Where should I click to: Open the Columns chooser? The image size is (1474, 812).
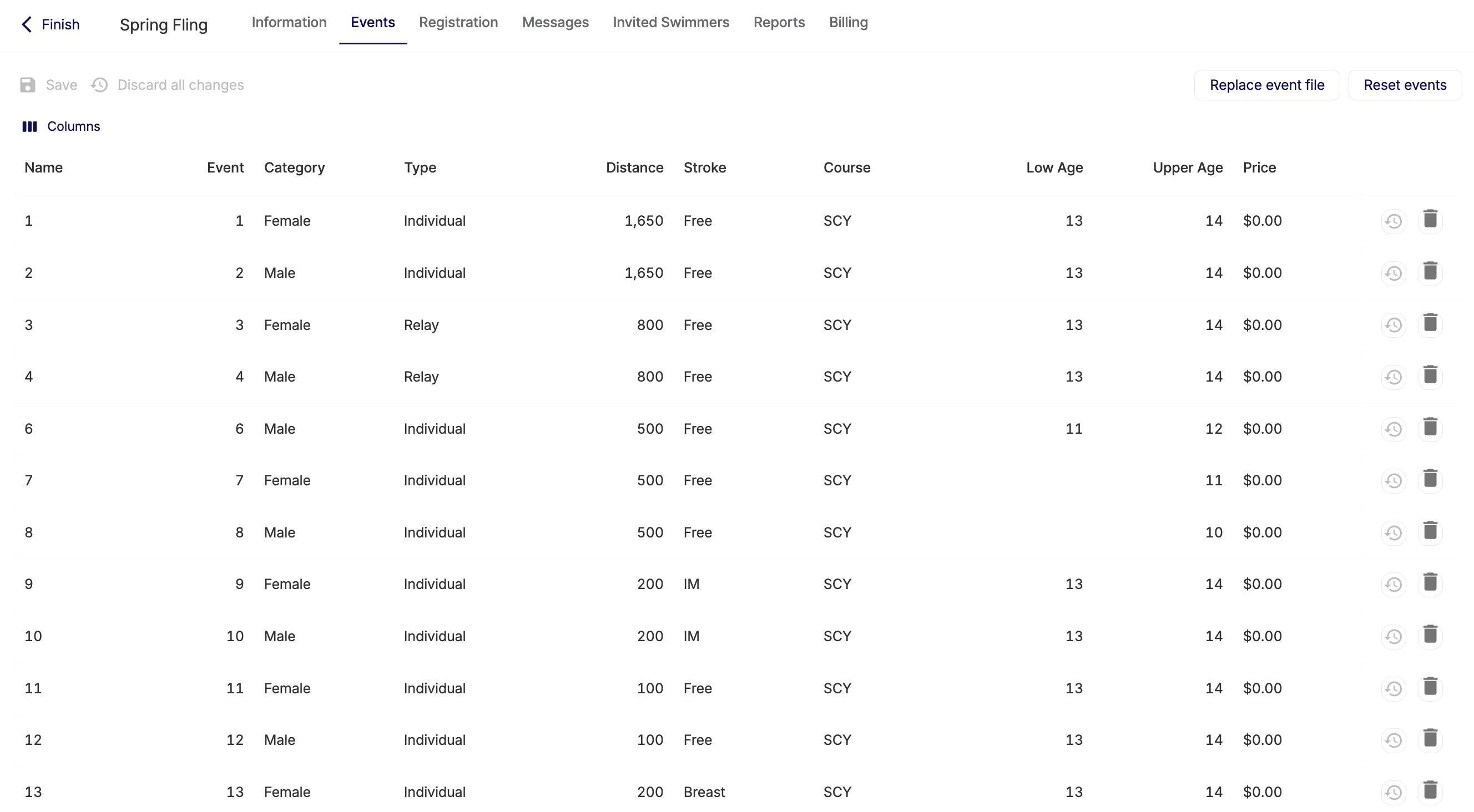(x=60, y=126)
